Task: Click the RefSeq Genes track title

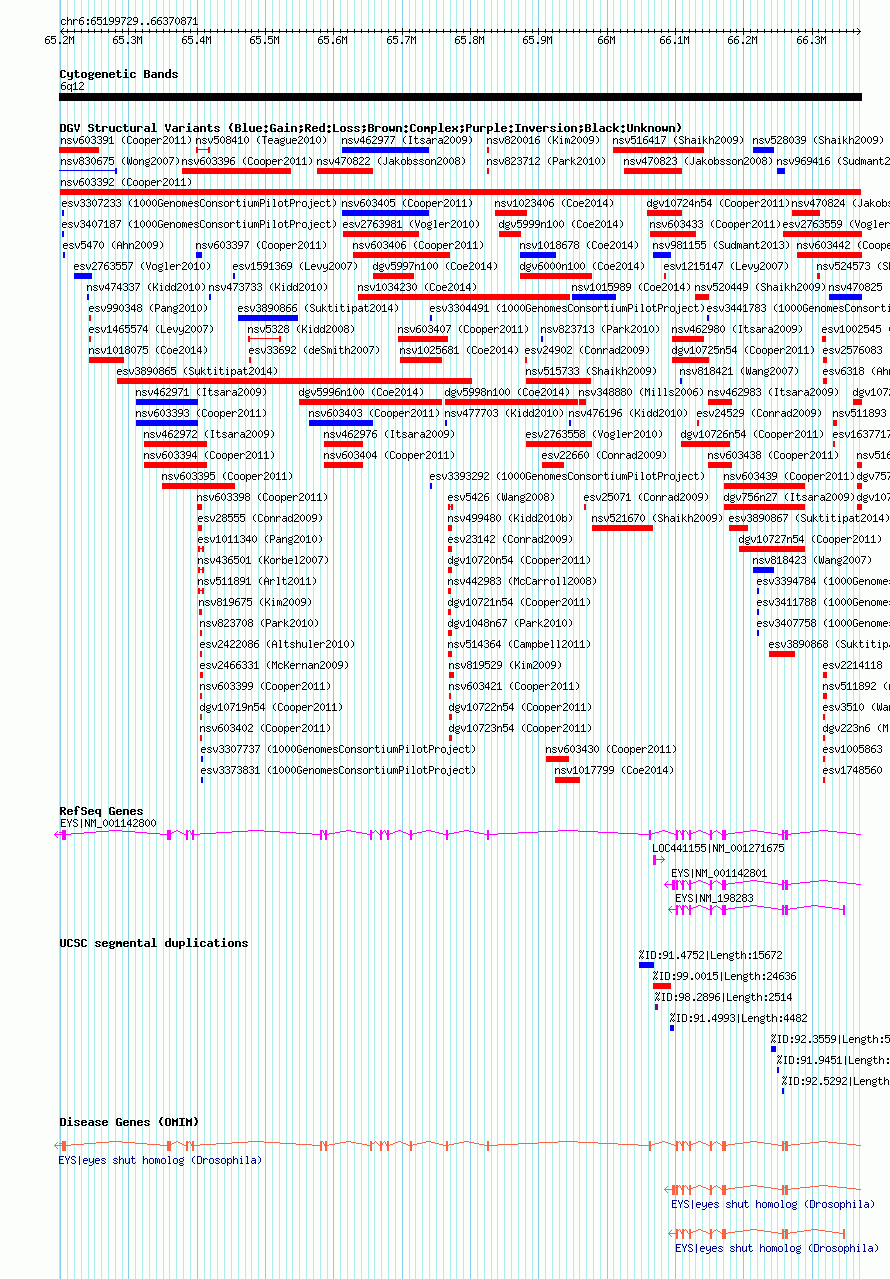Action: coord(101,811)
